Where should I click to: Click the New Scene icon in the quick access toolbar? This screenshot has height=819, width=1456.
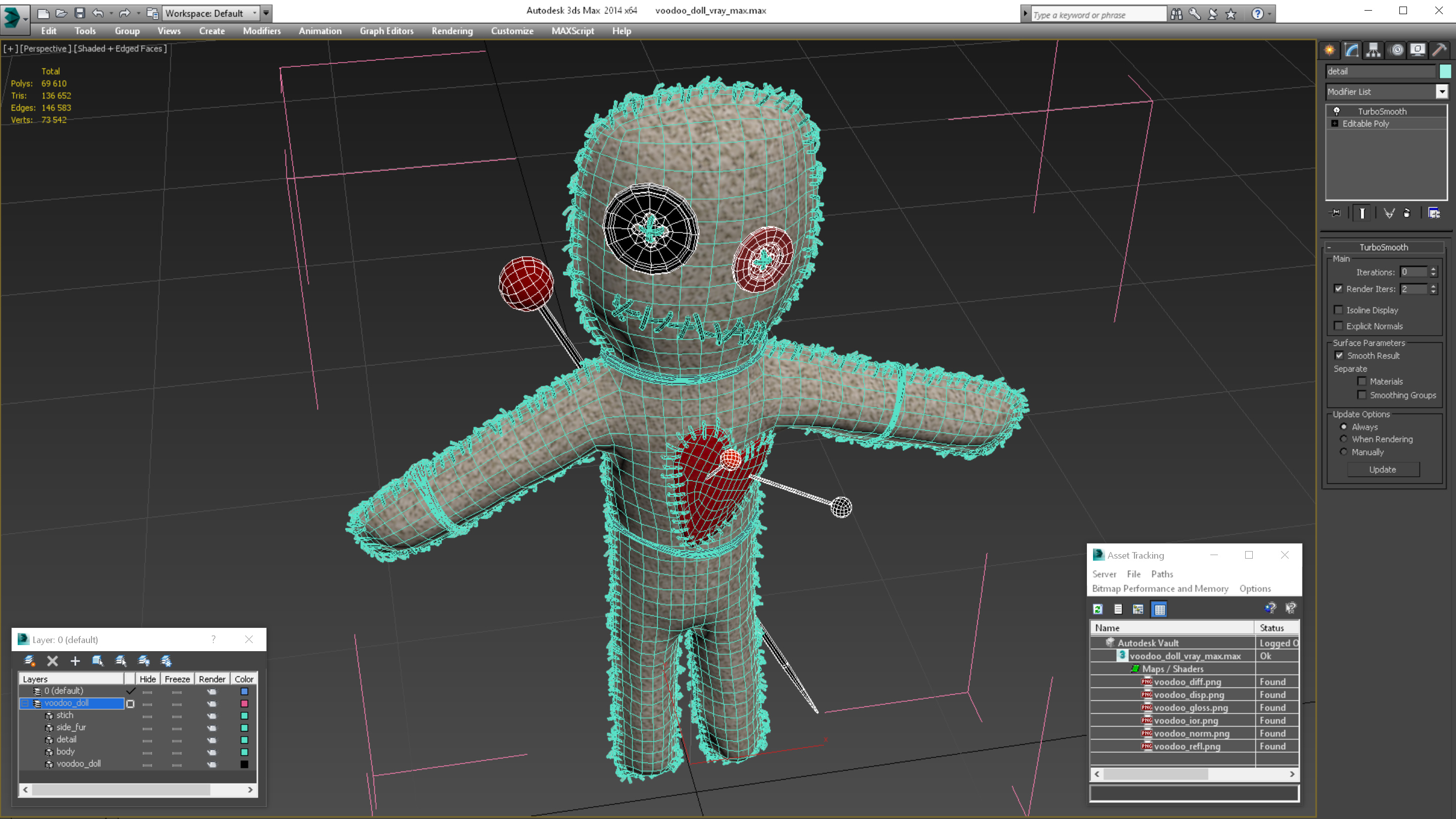tap(43, 13)
